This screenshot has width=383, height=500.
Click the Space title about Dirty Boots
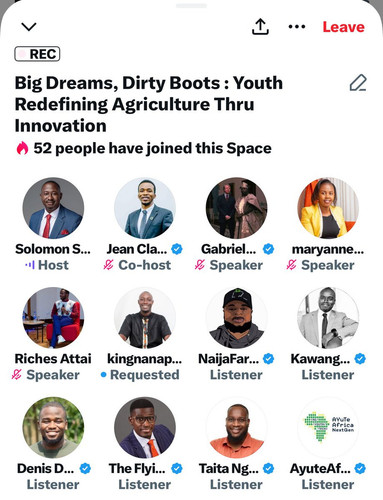point(149,104)
